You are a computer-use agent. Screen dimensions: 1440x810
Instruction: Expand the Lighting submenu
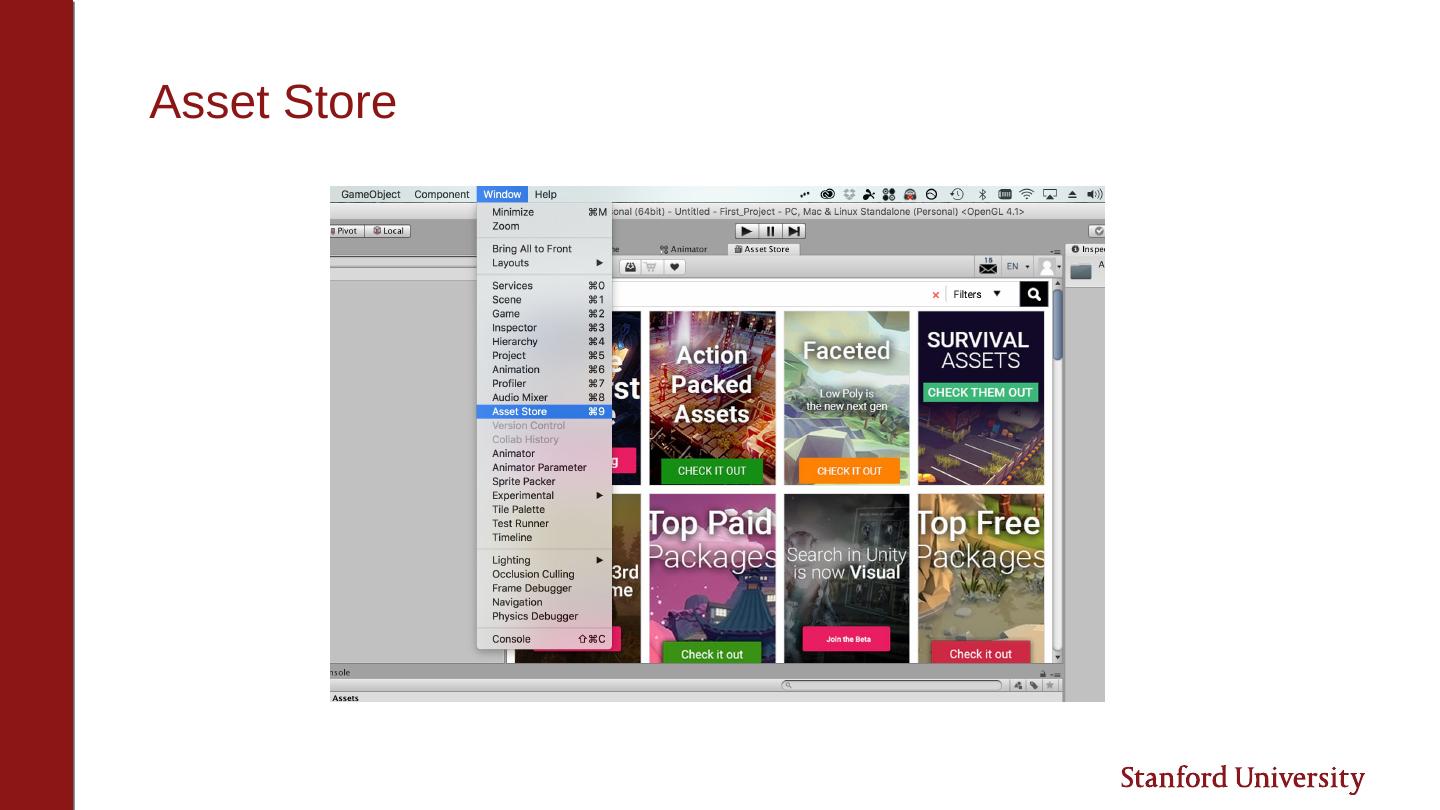(x=544, y=561)
